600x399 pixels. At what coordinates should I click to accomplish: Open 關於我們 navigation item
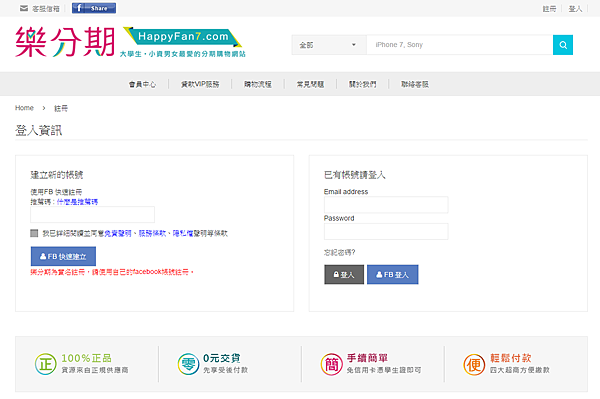tap(362, 84)
